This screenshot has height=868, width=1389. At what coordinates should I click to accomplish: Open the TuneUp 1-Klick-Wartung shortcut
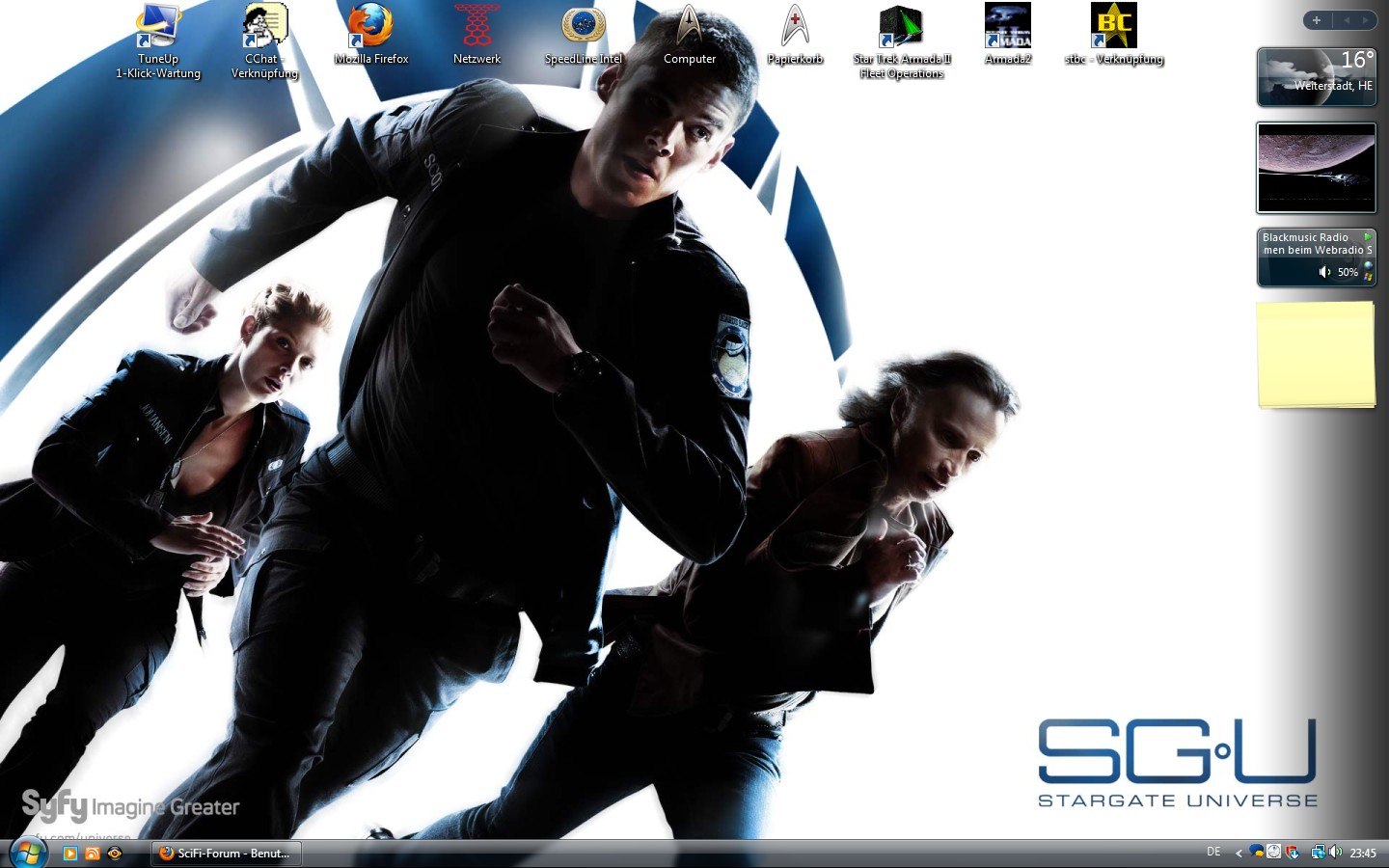[x=157, y=27]
